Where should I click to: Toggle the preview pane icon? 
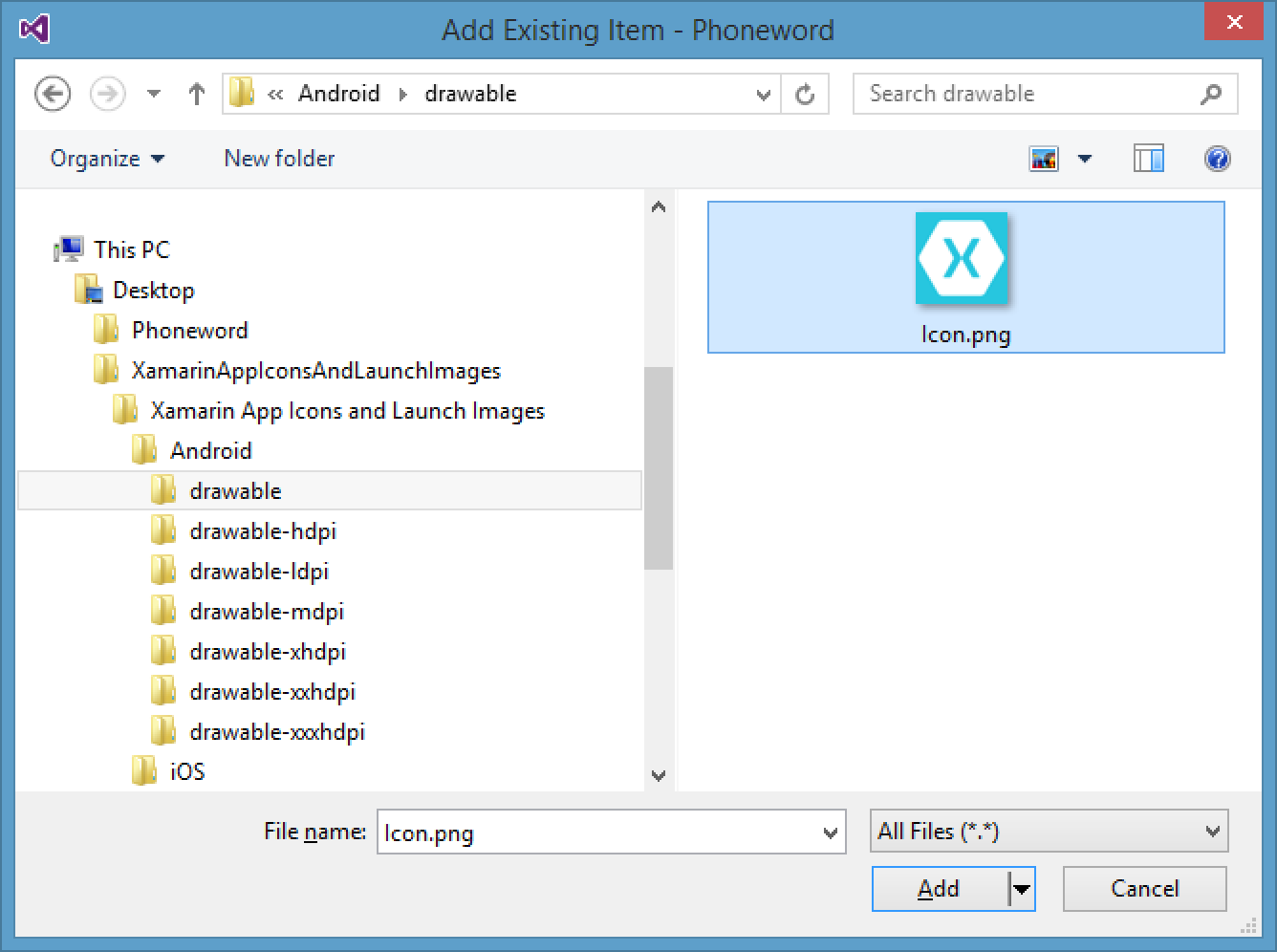(1148, 159)
